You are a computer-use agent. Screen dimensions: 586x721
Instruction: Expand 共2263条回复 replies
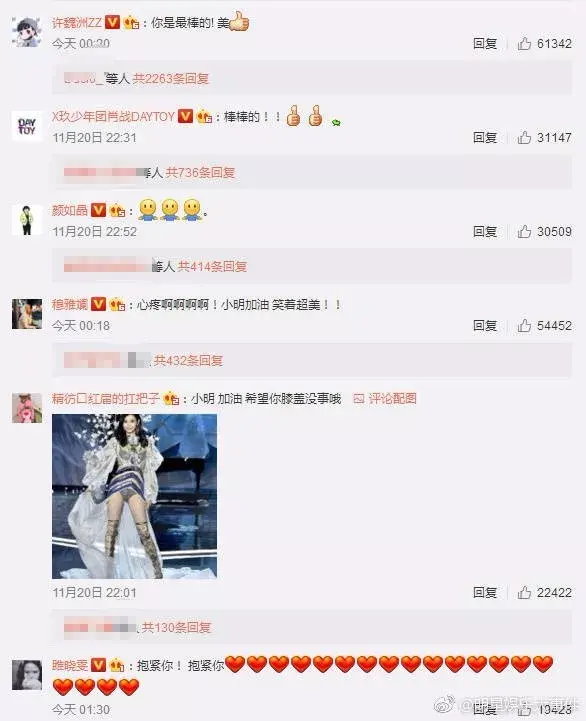click(x=171, y=79)
